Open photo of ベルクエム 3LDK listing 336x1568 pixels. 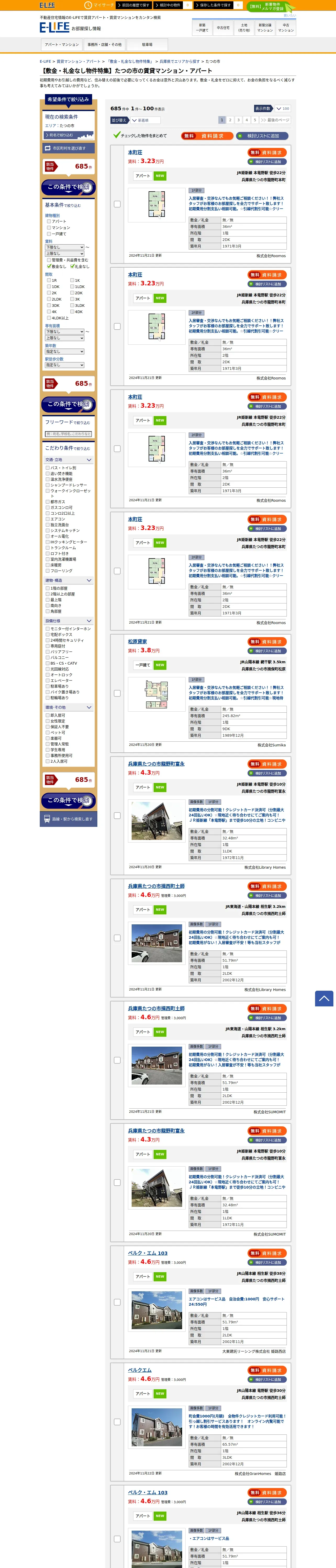click(157, 1427)
